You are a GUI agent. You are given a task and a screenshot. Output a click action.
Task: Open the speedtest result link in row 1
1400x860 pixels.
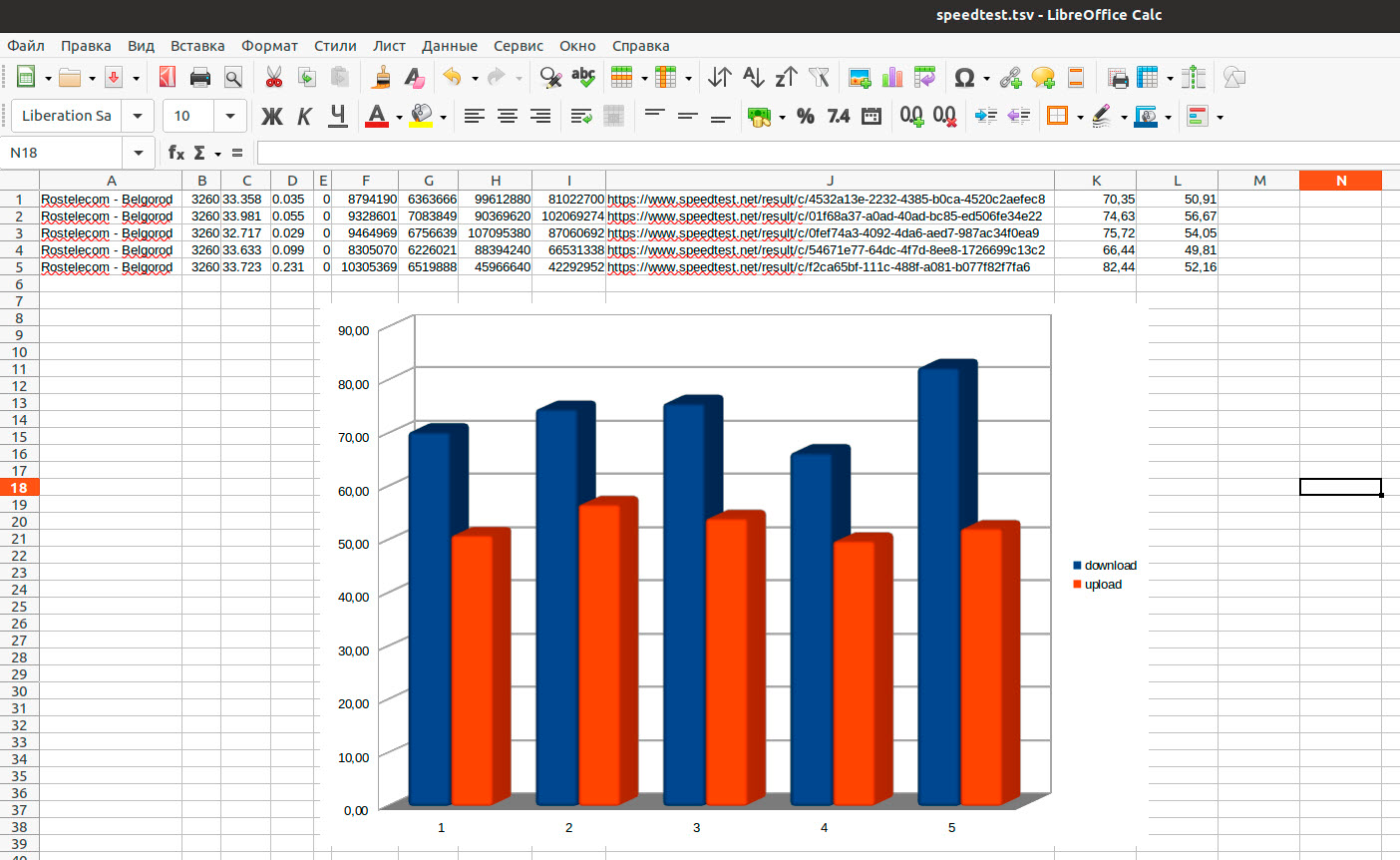coord(826,200)
